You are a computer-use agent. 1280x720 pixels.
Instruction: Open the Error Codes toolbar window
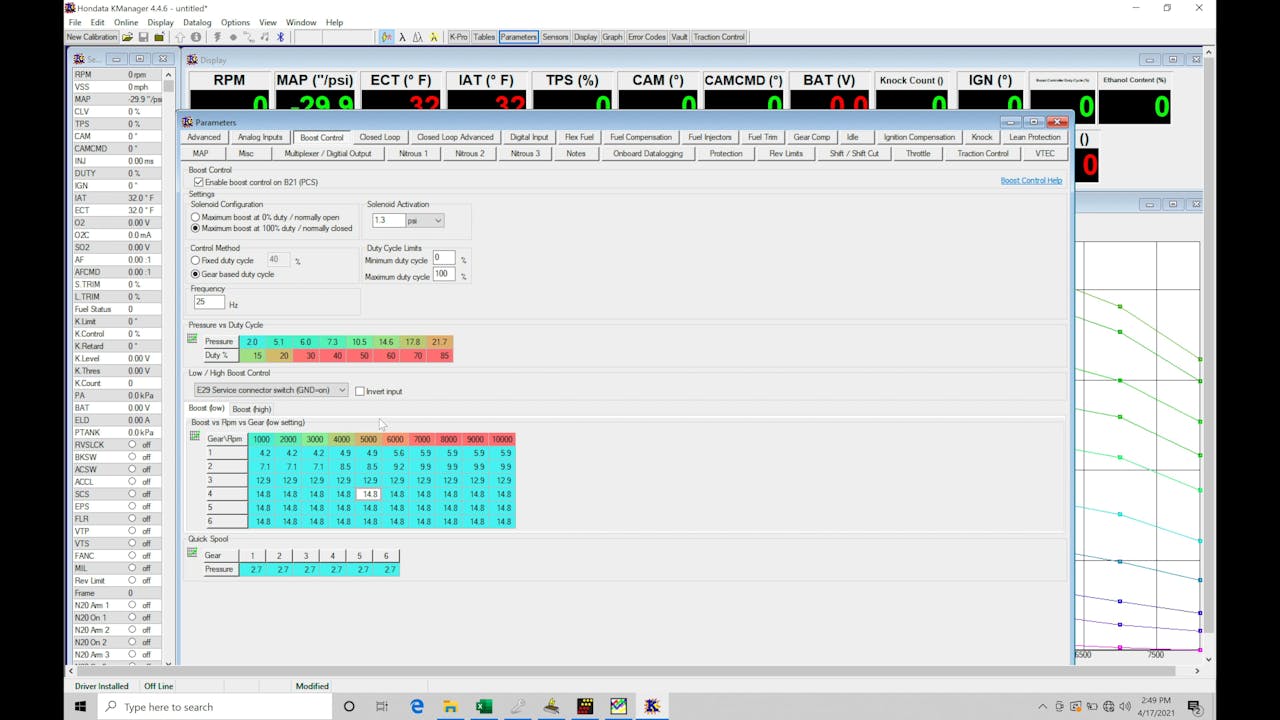pyautogui.click(x=646, y=37)
